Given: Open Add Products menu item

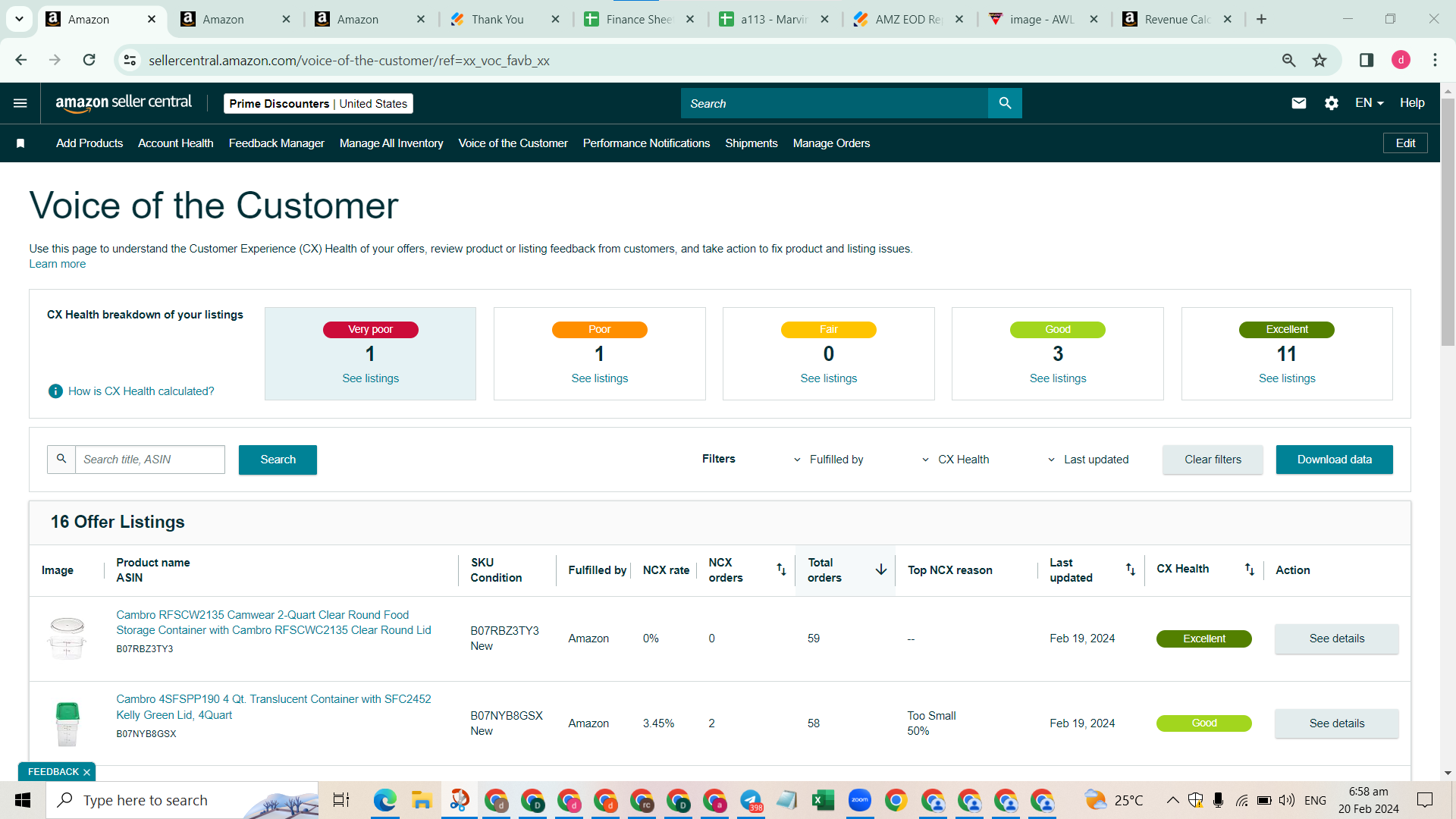Looking at the screenshot, I should coord(89,143).
